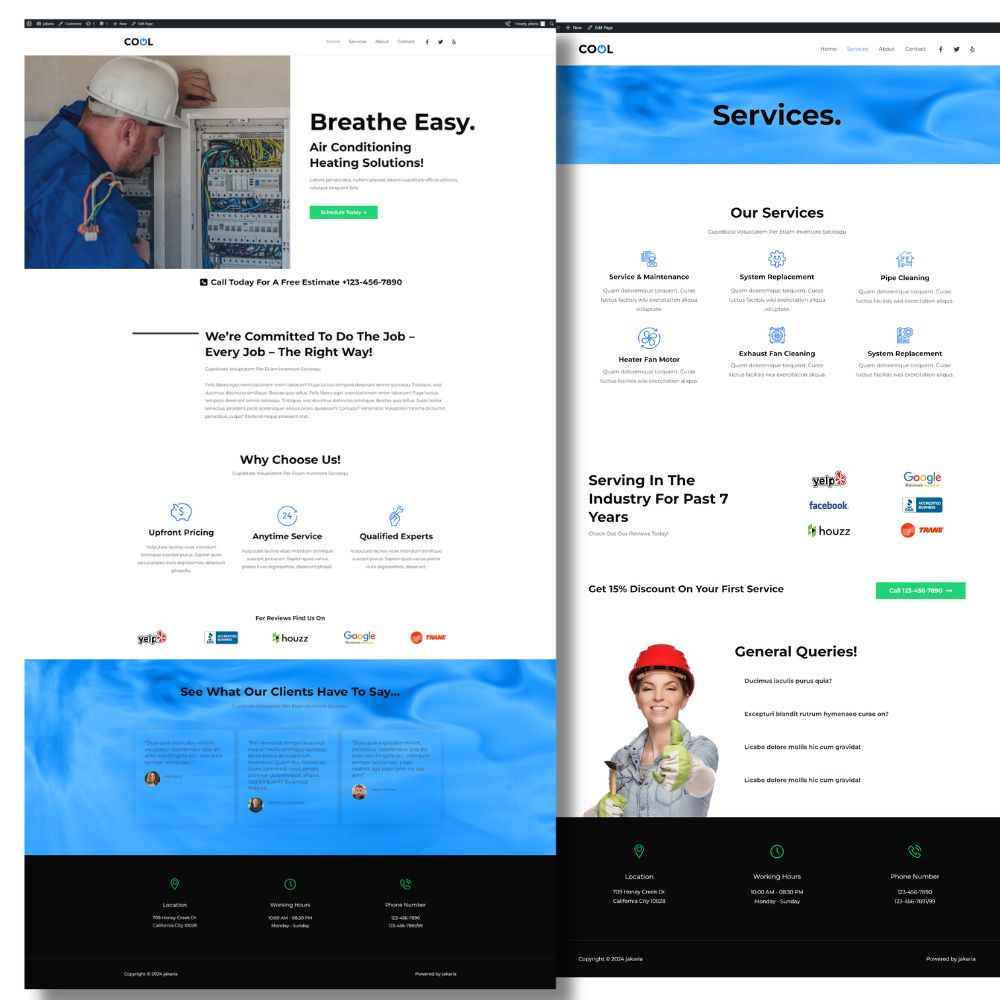Select Contact in the header menu
1000x1000 pixels.
click(x=406, y=41)
